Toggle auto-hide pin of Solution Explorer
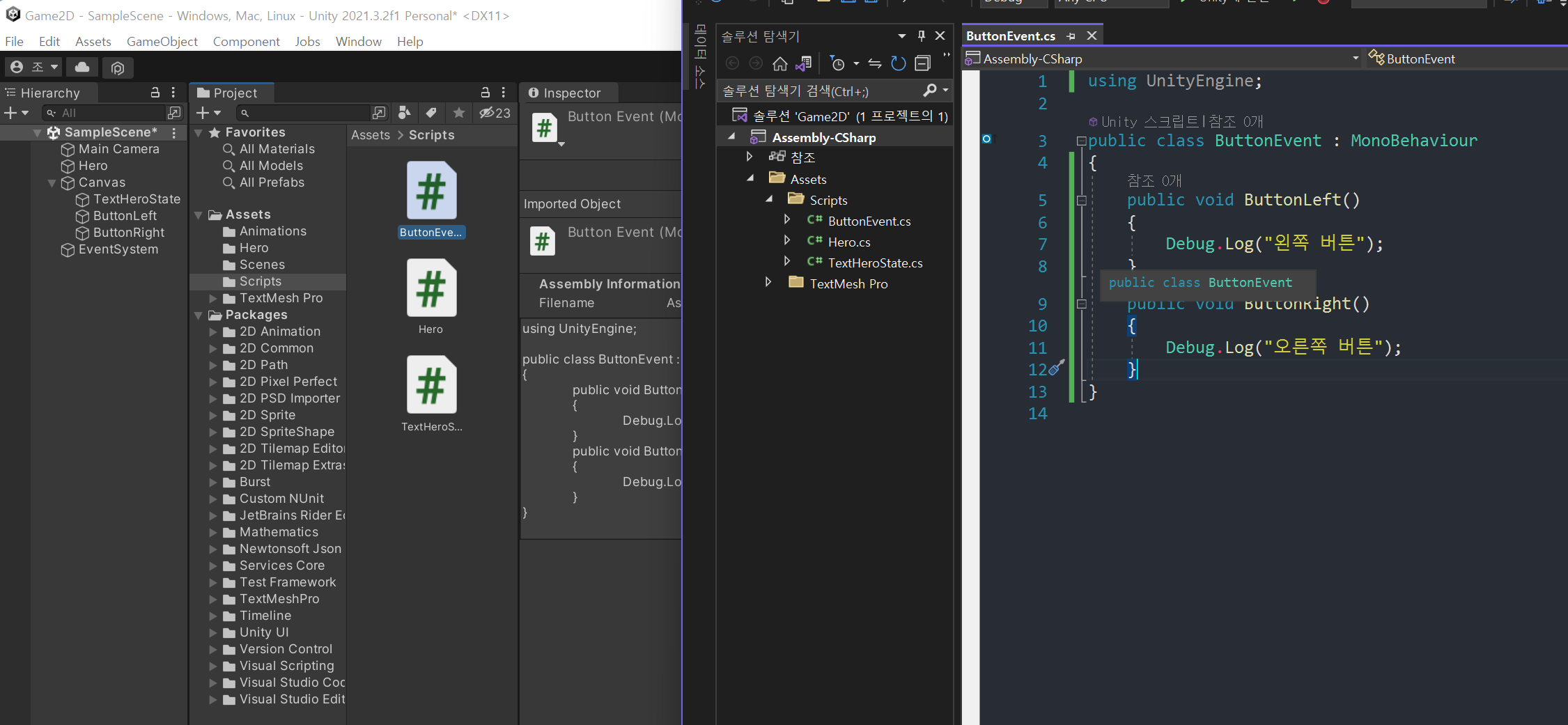The width and height of the screenshot is (1568, 725). click(922, 36)
